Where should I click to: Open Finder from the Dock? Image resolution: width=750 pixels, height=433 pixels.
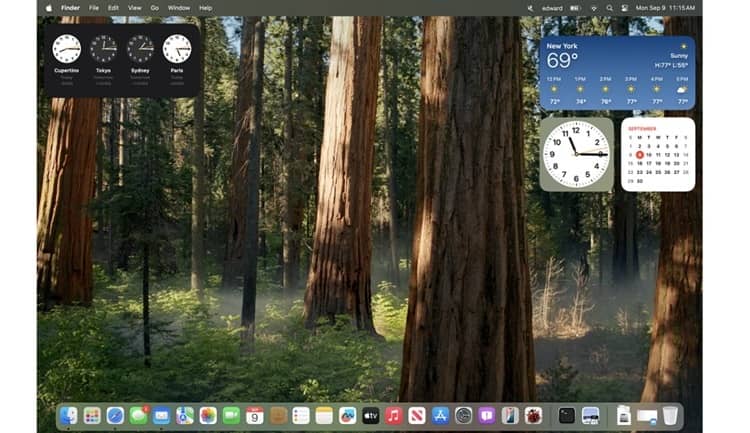click(69, 416)
